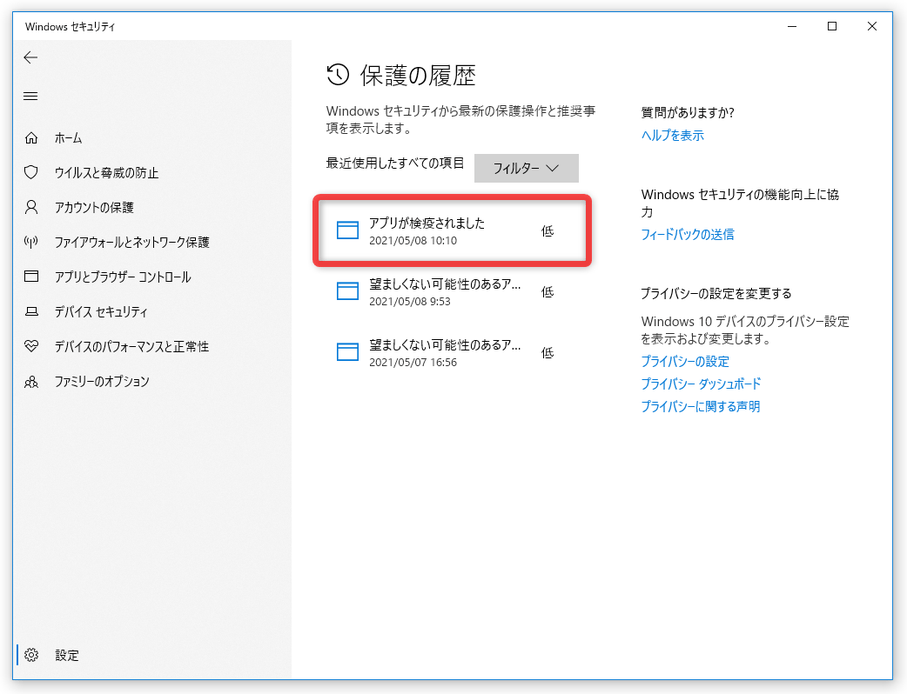Maximize the Windows セキュリティ window
This screenshot has width=907, height=694.
click(832, 26)
